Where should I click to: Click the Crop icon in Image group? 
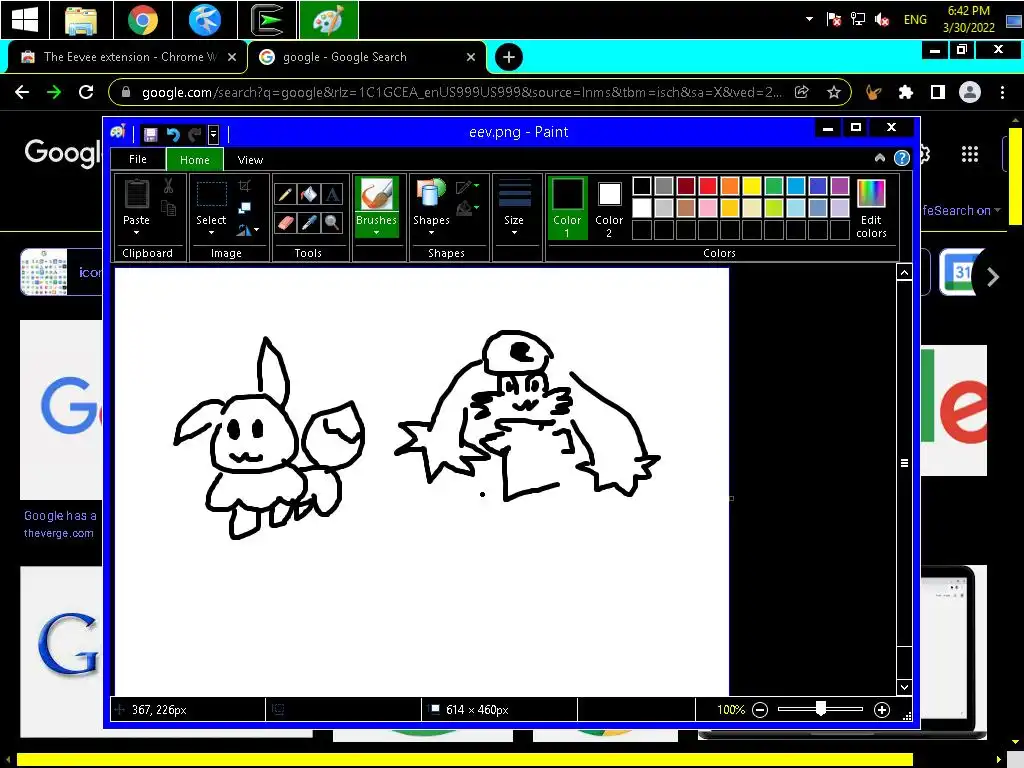245,186
